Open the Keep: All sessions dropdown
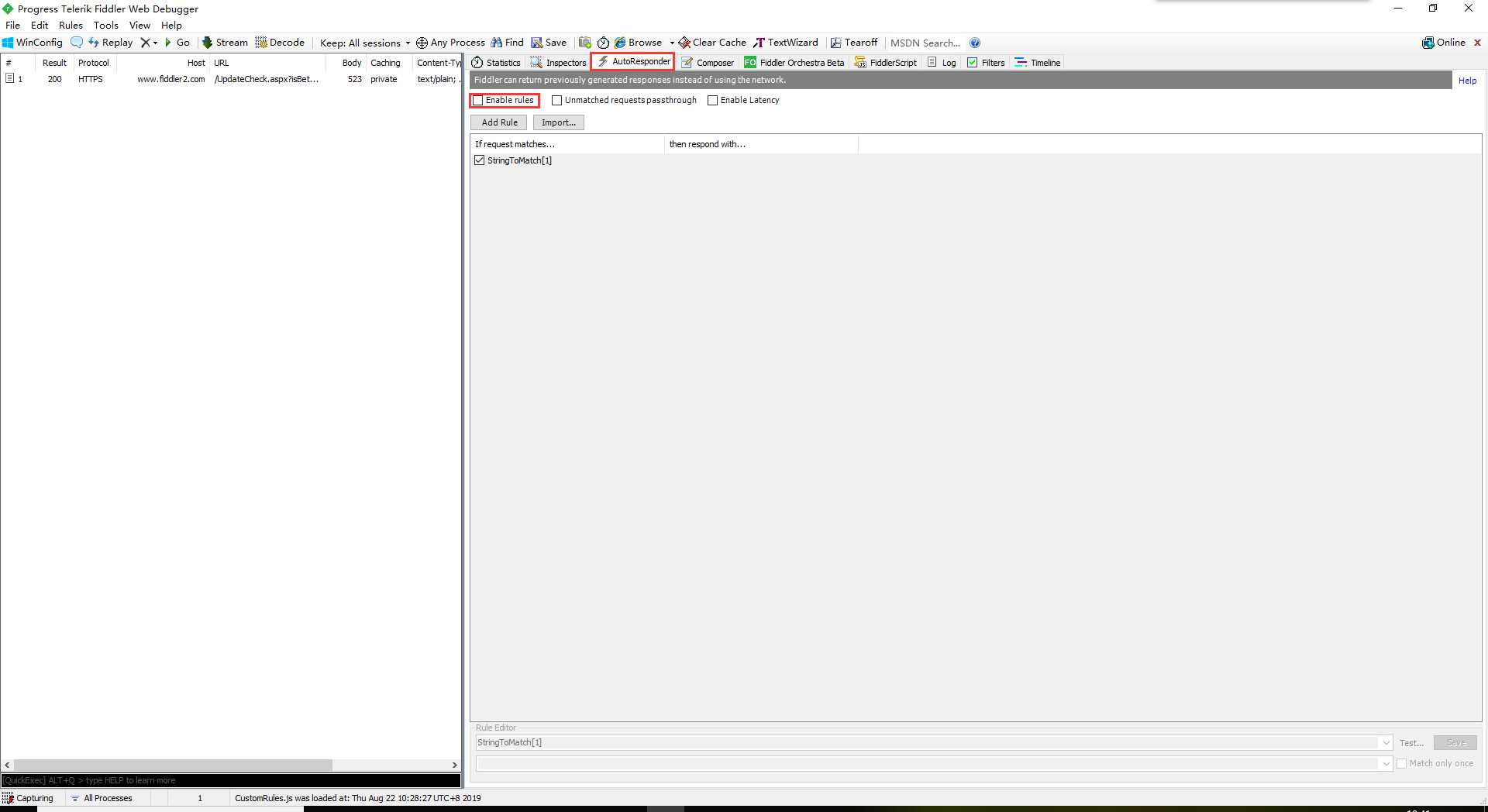 [x=364, y=43]
